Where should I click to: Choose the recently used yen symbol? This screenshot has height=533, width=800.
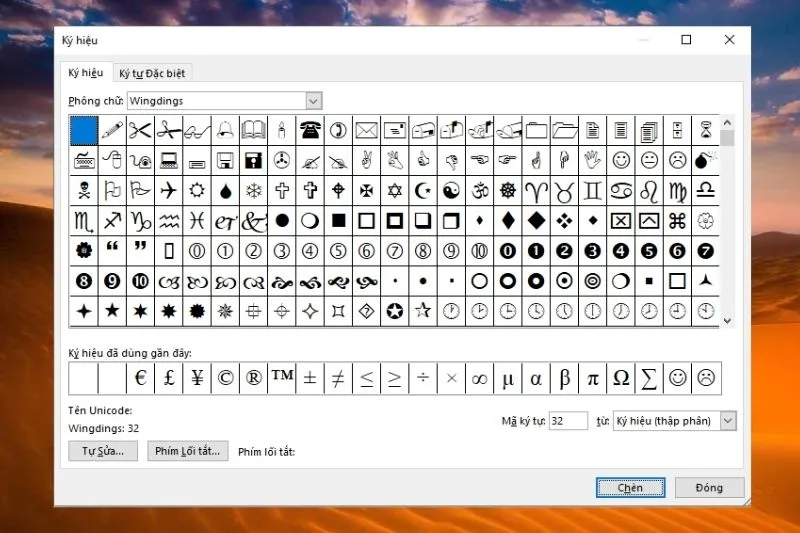click(197, 378)
